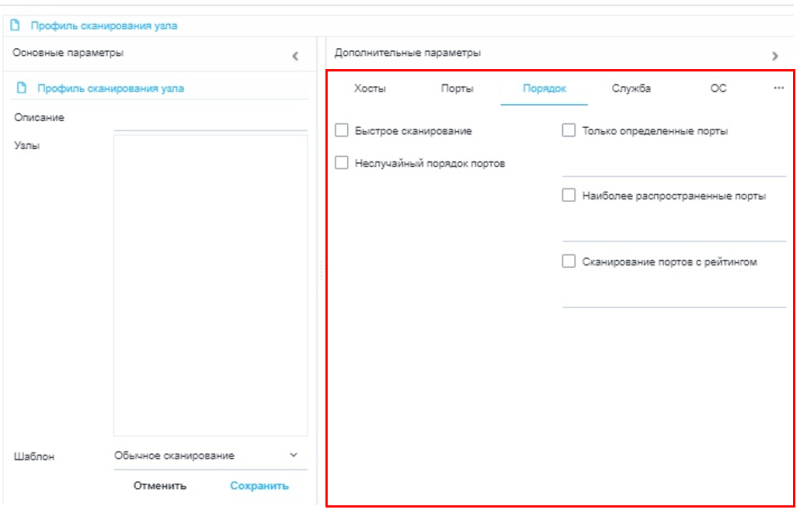
Task: Open the Порты tab
Action: point(457,89)
